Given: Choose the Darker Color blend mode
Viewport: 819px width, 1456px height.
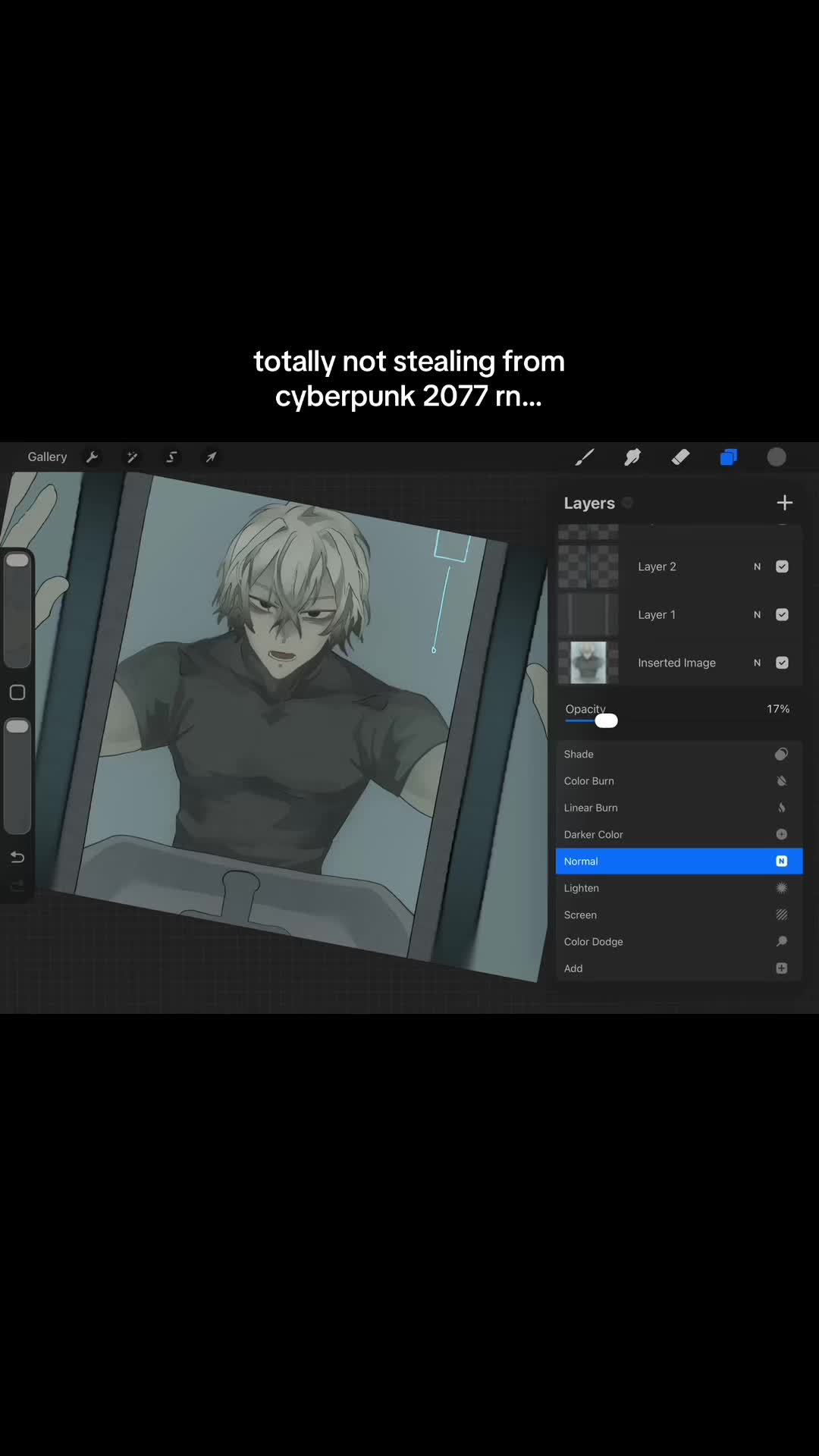Looking at the screenshot, I should pyautogui.click(x=679, y=834).
